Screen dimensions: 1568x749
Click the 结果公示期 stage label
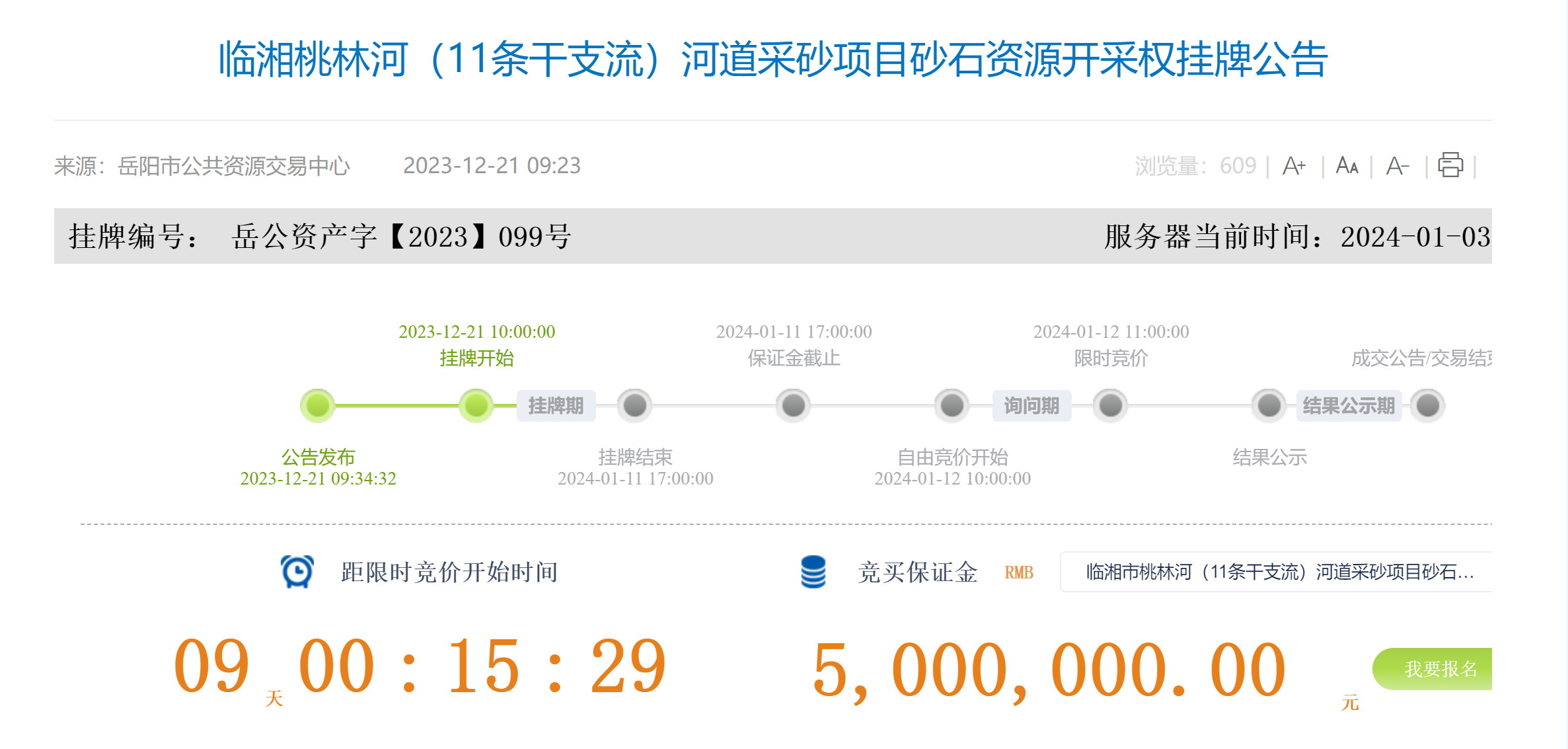1349,405
